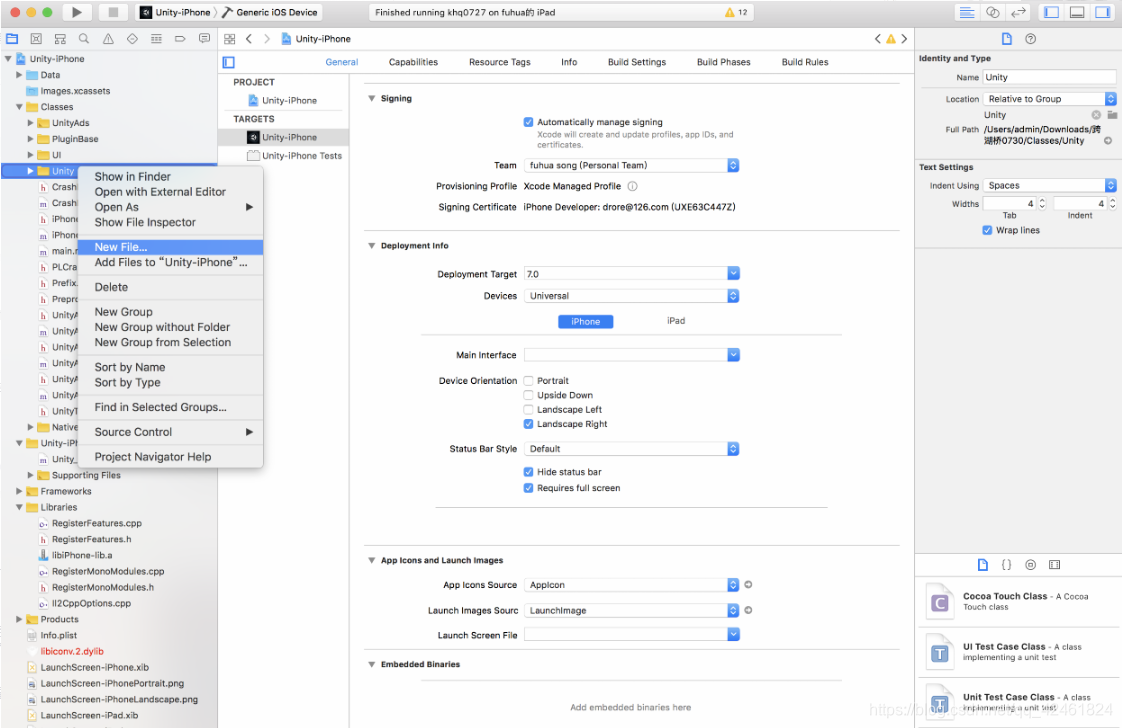Show the File inspector tab icon
Image resolution: width=1122 pixels, height=728 pixels.
(x=1007, y=39)
